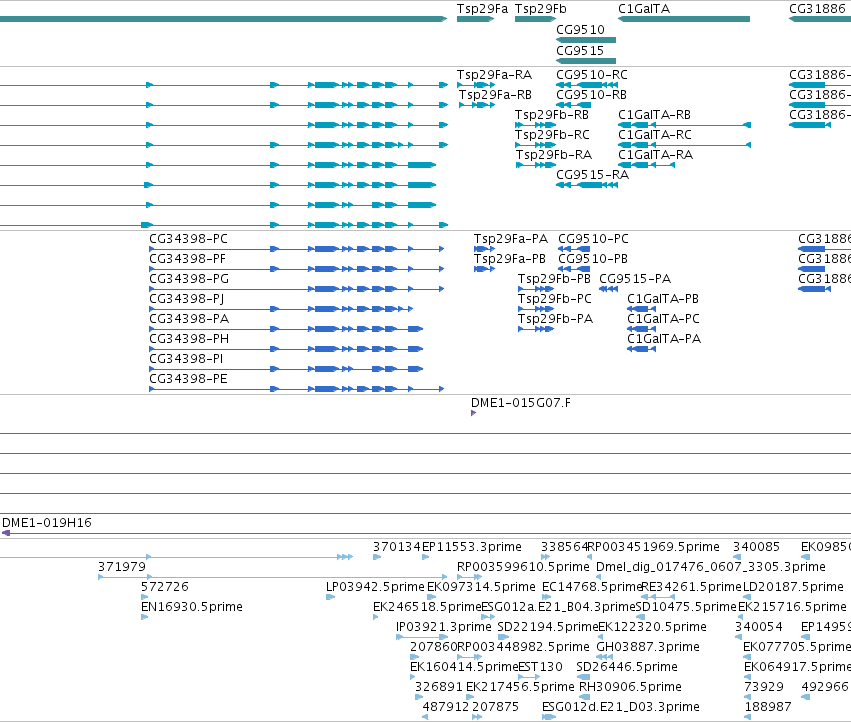The image size is (851, 722).
Task: Select the DME1-019H16 feature label
Action: click(x=47, y=523)
